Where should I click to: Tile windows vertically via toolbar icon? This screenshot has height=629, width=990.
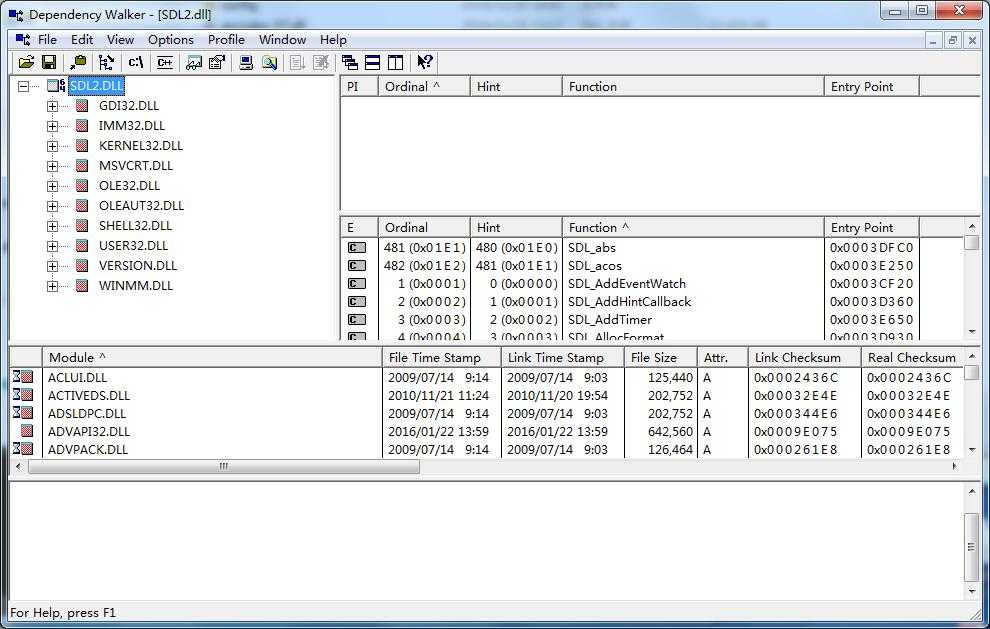point(395,62)
